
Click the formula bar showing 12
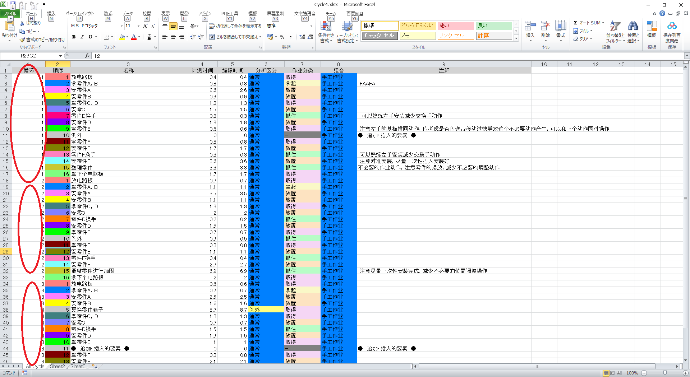click(387, 56)
